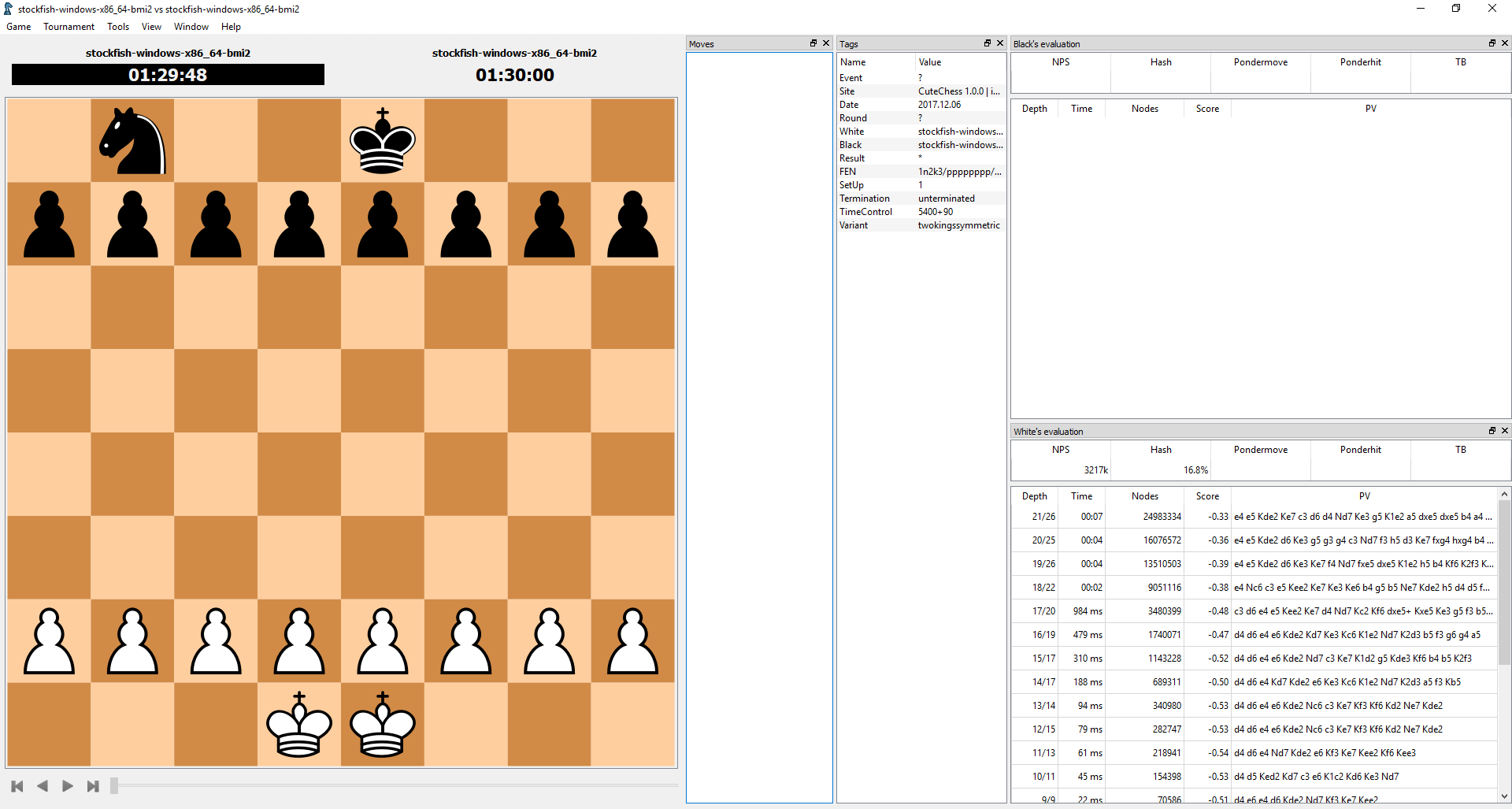Select the Date 2017.12.06 value

939,105
